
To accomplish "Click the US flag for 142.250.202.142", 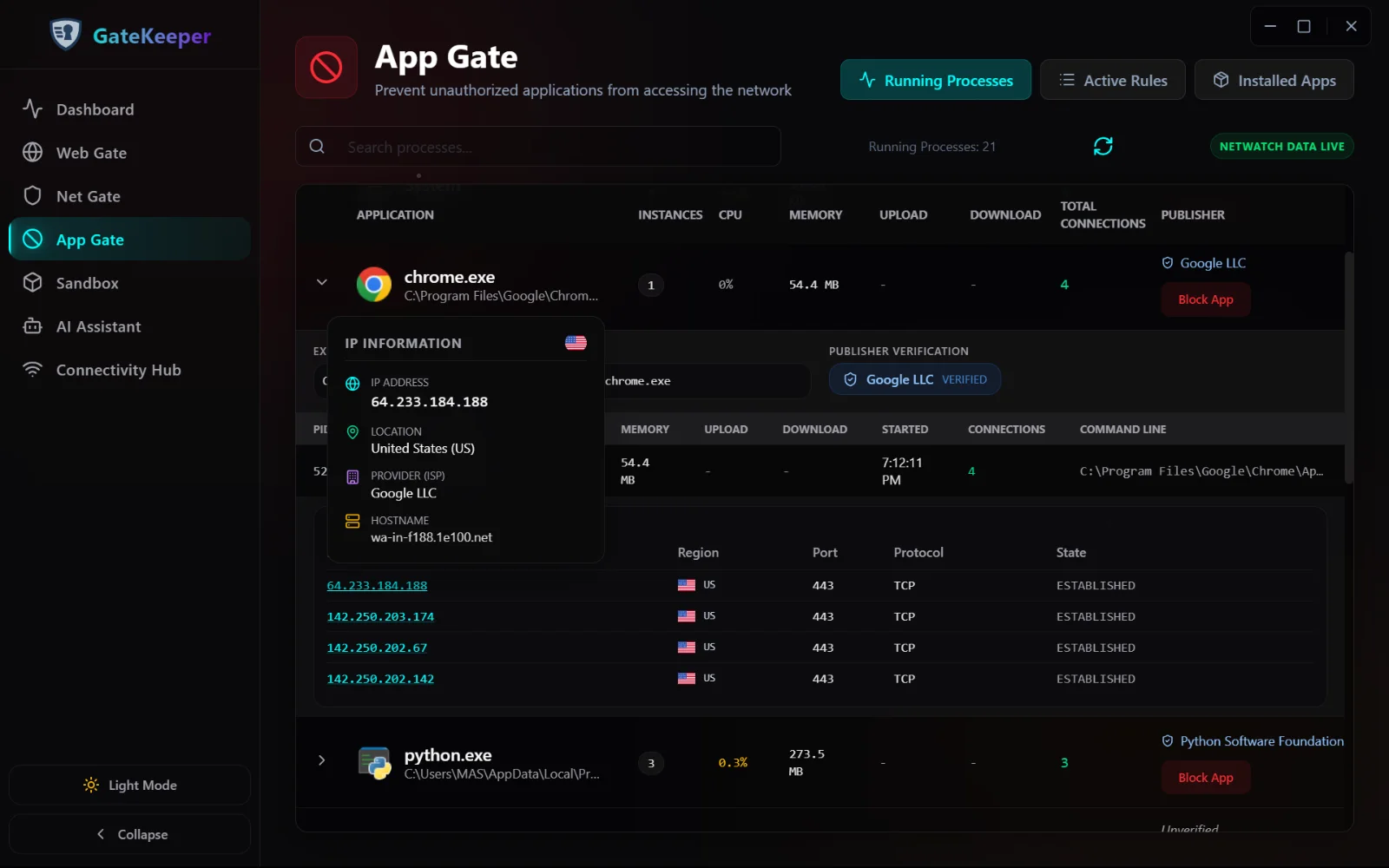I will (x=687, y=679).
